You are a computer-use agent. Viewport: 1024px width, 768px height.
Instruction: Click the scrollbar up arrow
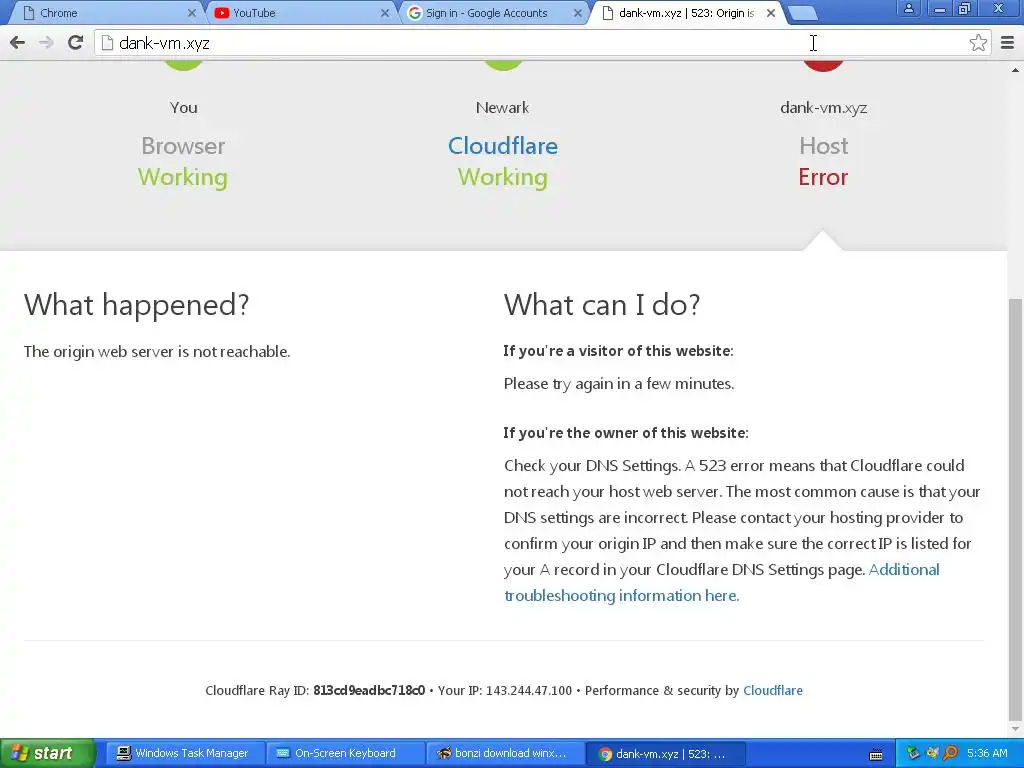pos(1016,70)
